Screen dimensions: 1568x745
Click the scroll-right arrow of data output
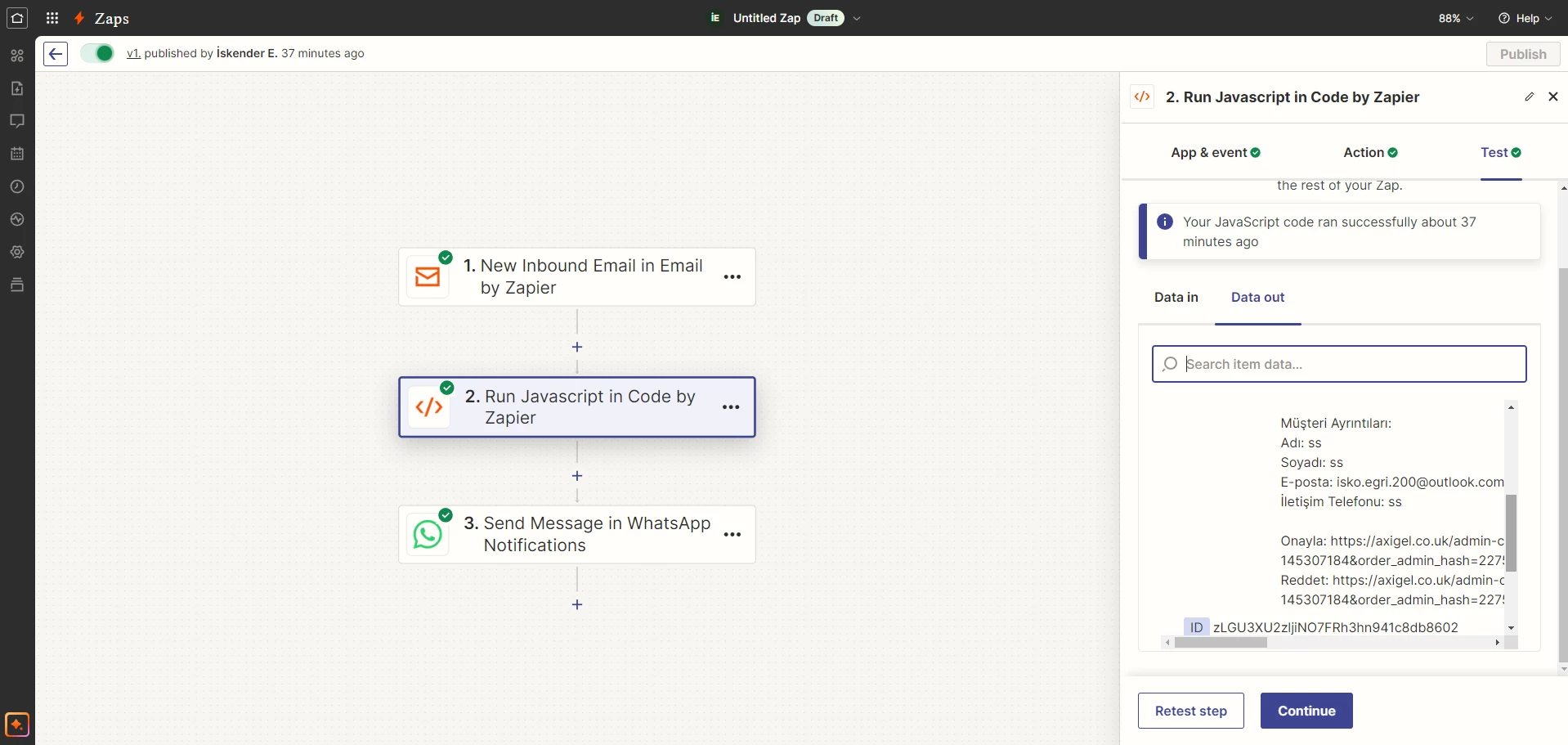point(1497,643)
